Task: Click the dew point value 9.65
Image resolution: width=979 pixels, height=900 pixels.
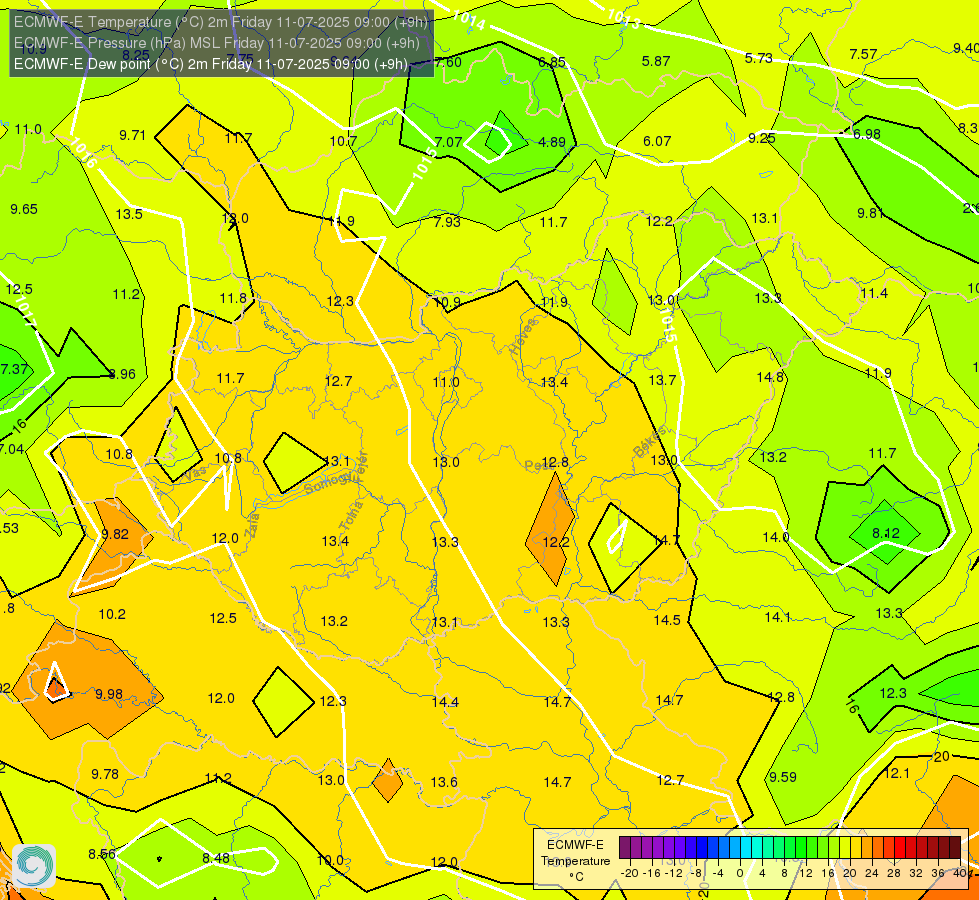Action: 24,209
